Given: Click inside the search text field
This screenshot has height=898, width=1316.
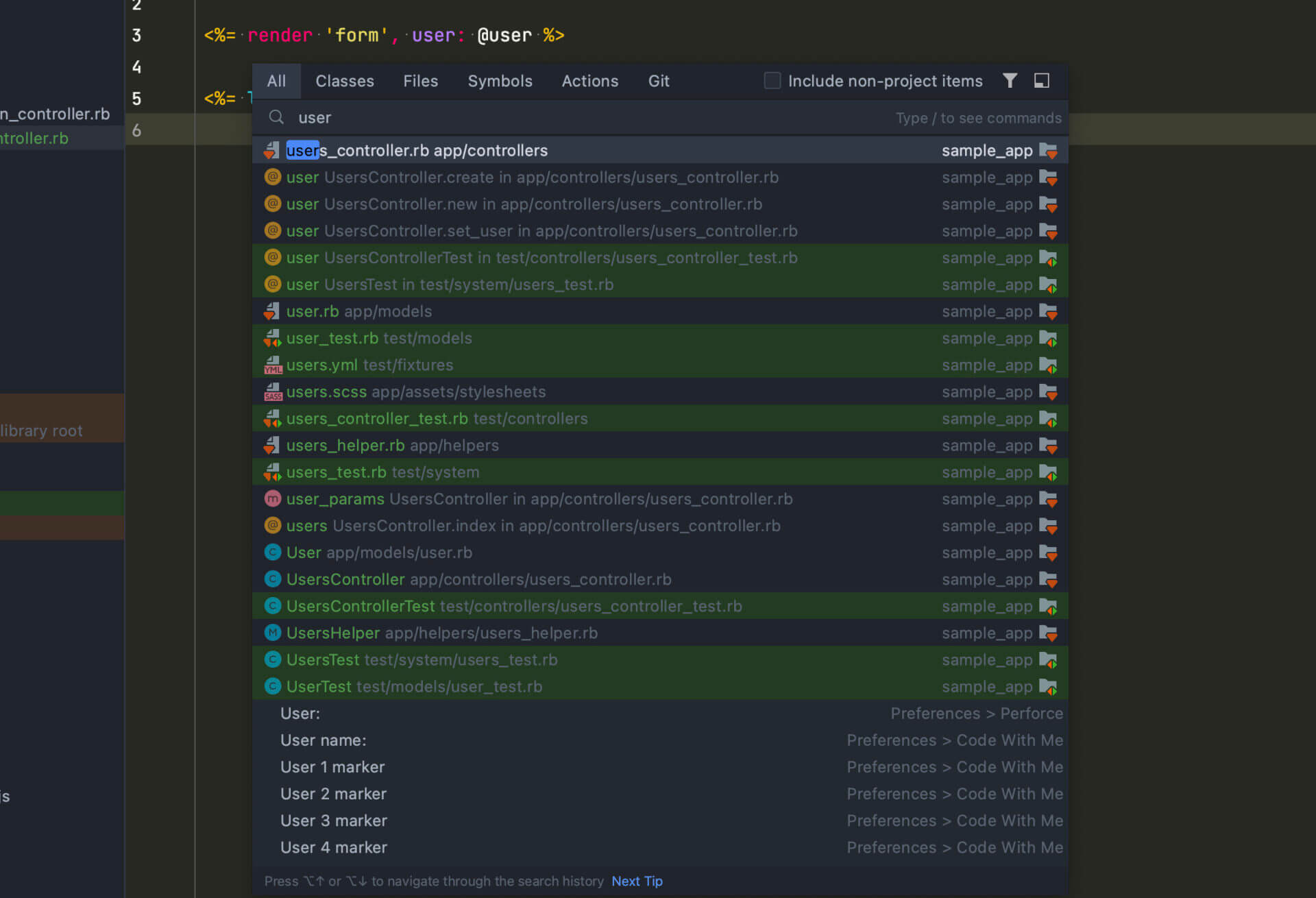Looking at the screenshot, I should pyautogui.click(x=480, y=117).
